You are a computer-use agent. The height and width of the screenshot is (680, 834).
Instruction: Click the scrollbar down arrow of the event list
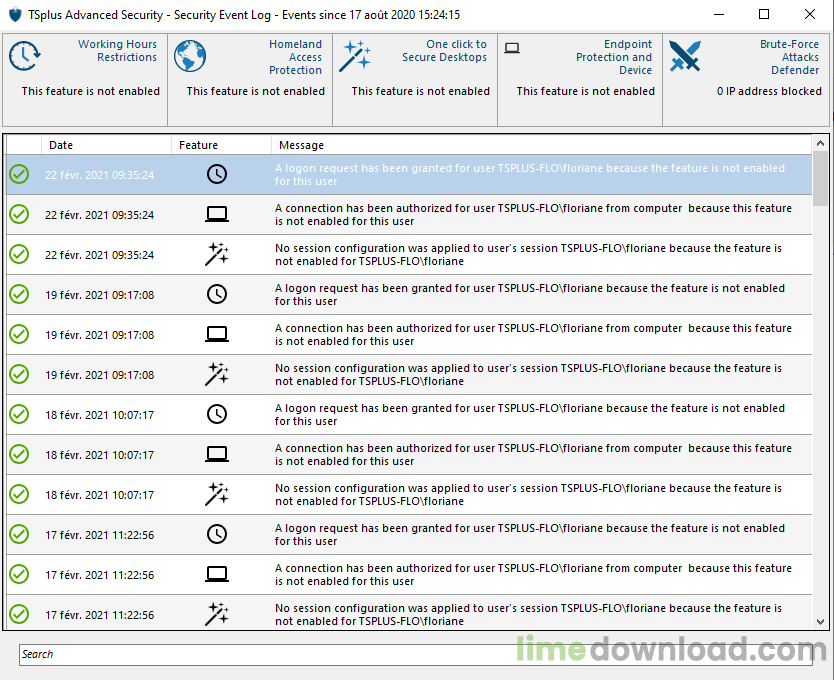click(x=820, y=622)
